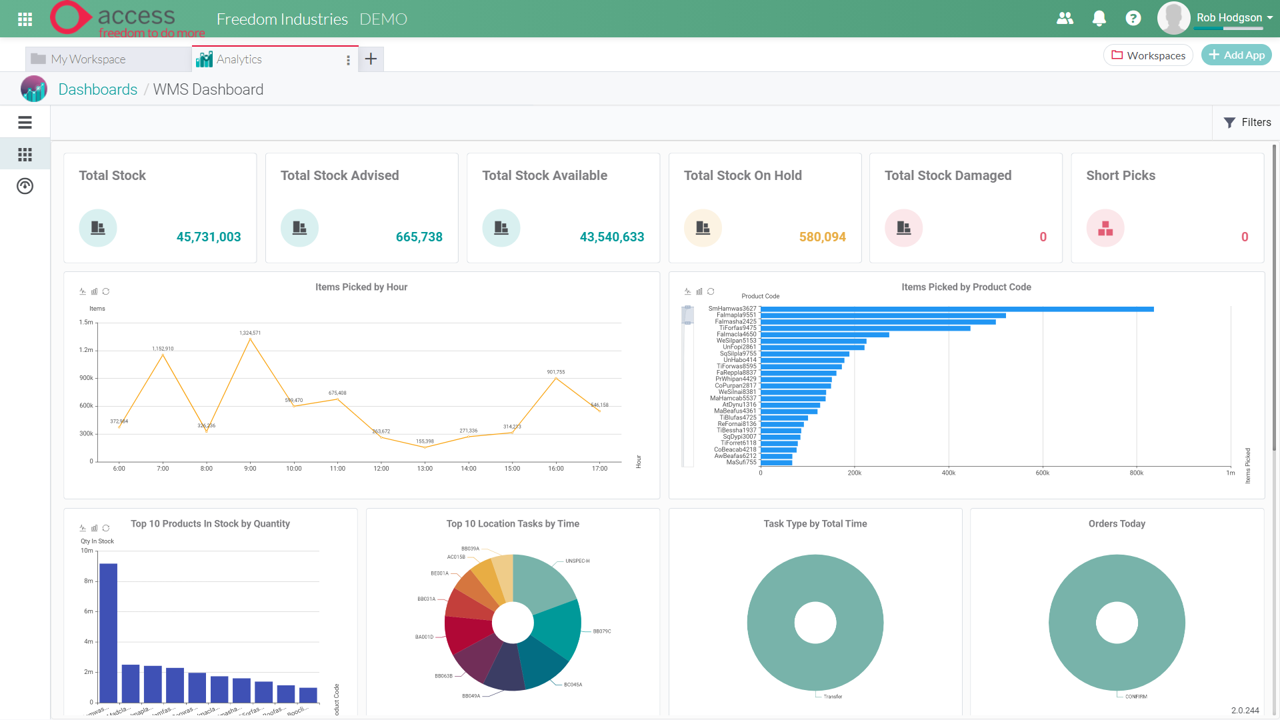Open the help question mark icon
Screen dimensions: 1280x720
coord(1133,18)
